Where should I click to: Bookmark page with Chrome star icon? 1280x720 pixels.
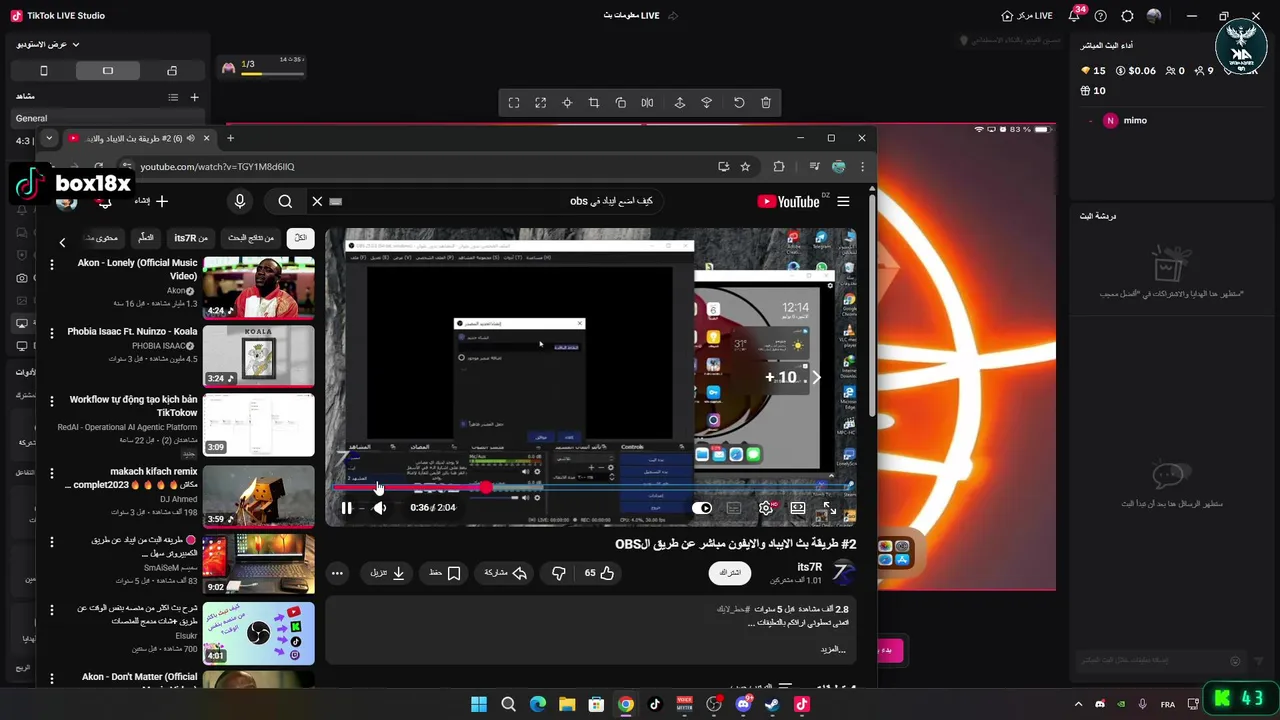[745, 167]
